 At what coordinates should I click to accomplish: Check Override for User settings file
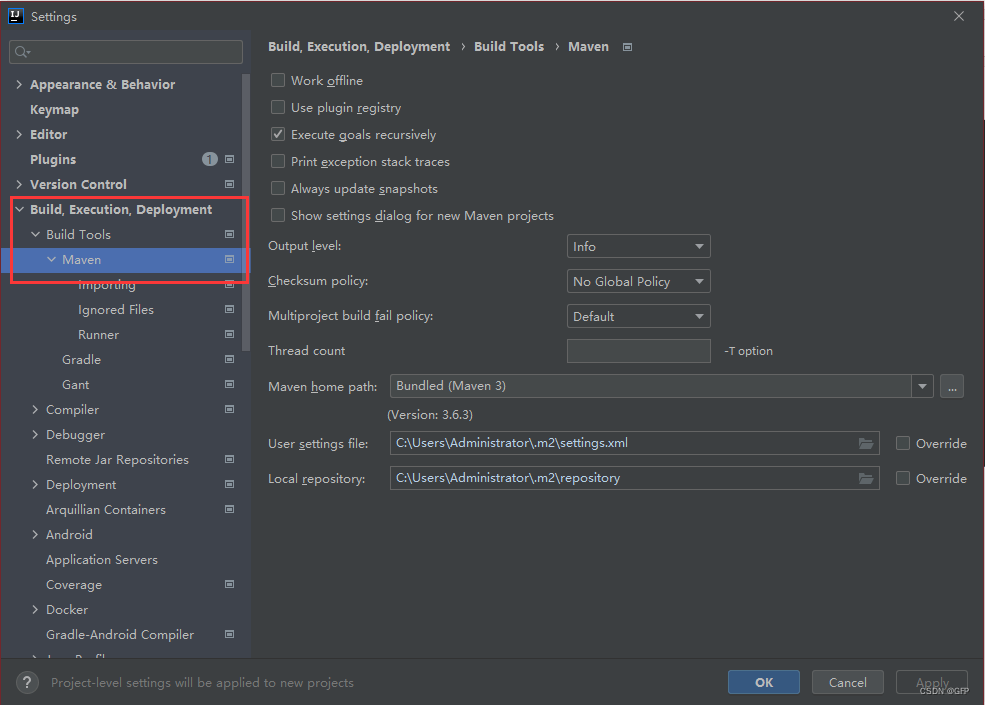[903, 444]
